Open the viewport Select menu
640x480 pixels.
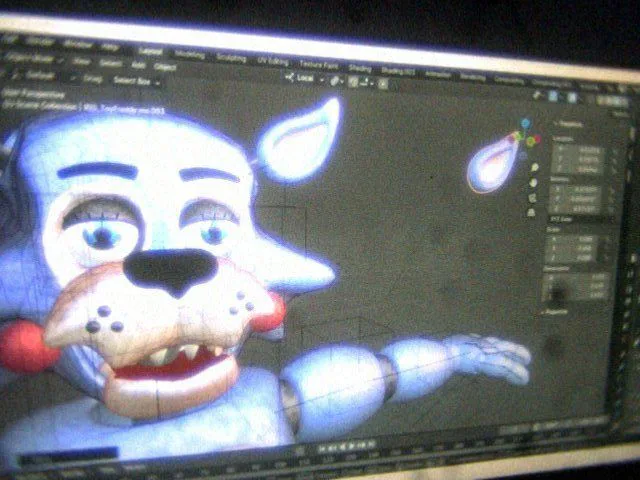110,63
